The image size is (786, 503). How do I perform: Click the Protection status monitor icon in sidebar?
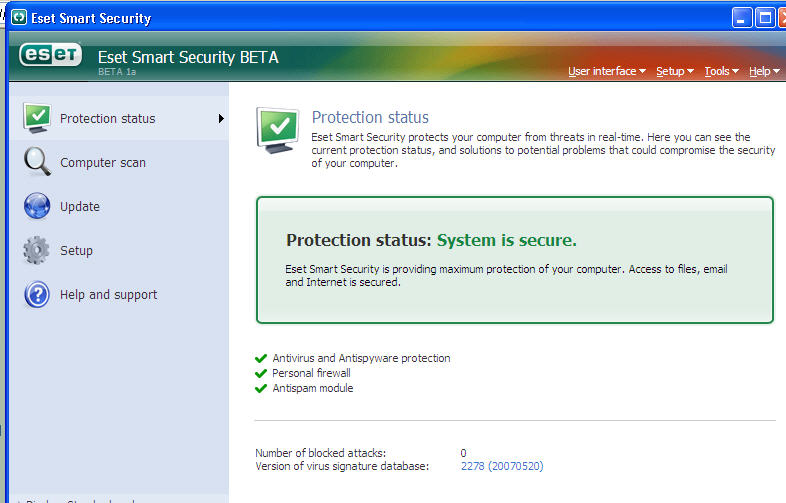(x=37, y=118)
